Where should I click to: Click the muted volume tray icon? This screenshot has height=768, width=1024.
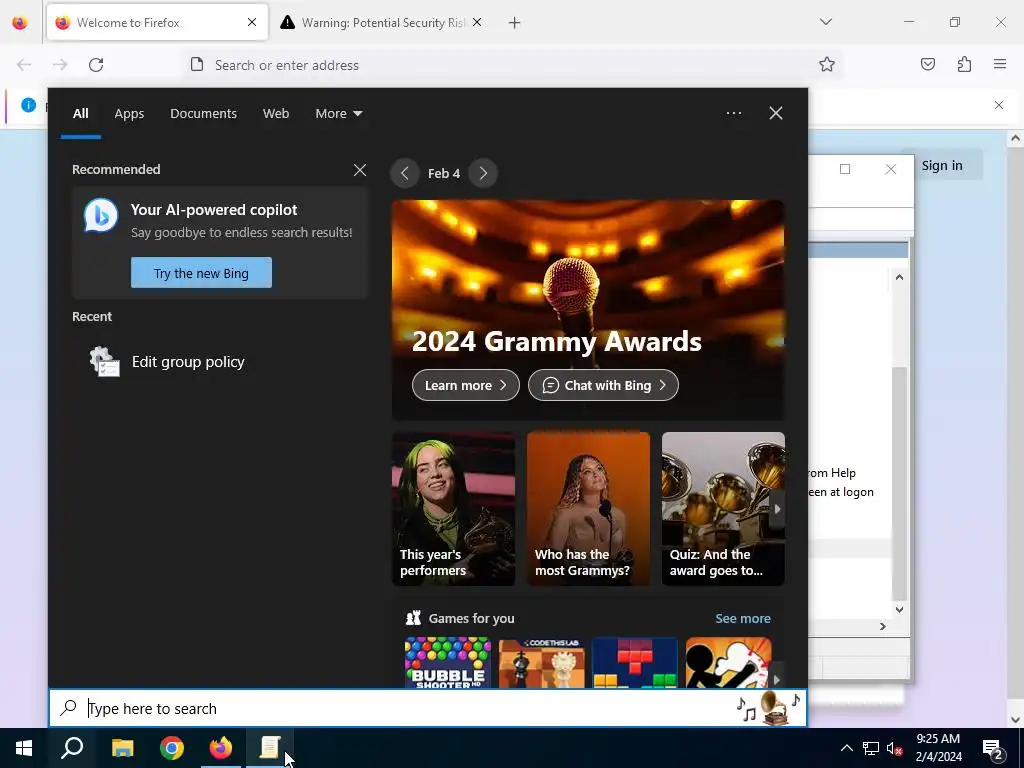click(x=894, y=748)
